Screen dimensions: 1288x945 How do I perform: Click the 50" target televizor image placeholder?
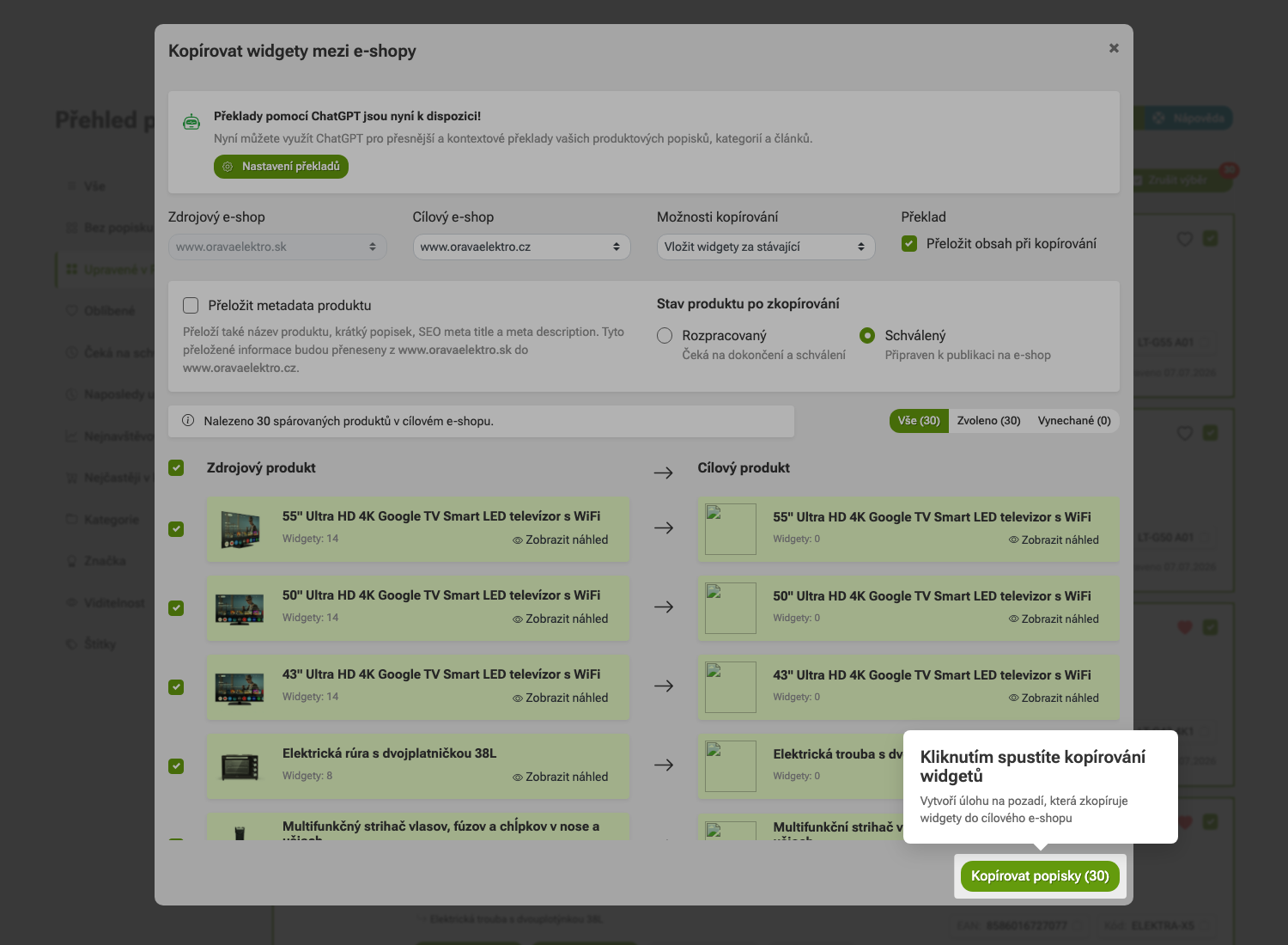(x=731, y=608)
